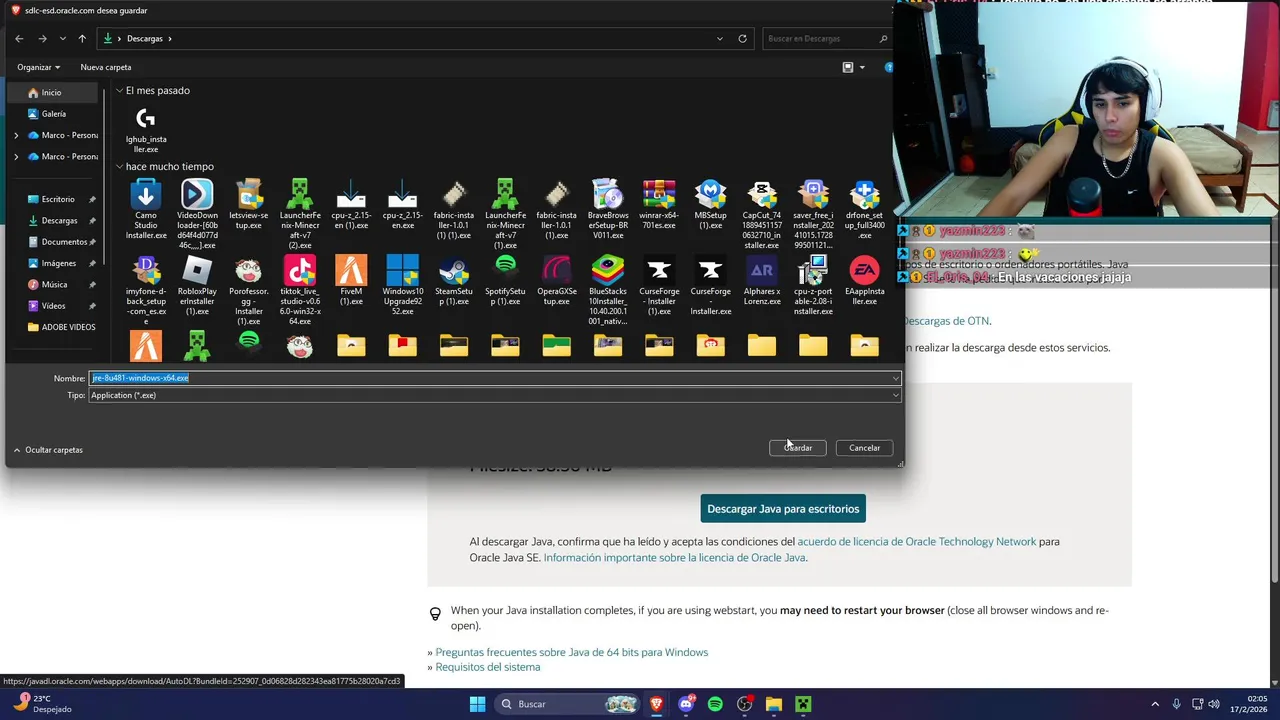
Task: Select winrar-x64-701es.exe file
Action: click(659, 205)
